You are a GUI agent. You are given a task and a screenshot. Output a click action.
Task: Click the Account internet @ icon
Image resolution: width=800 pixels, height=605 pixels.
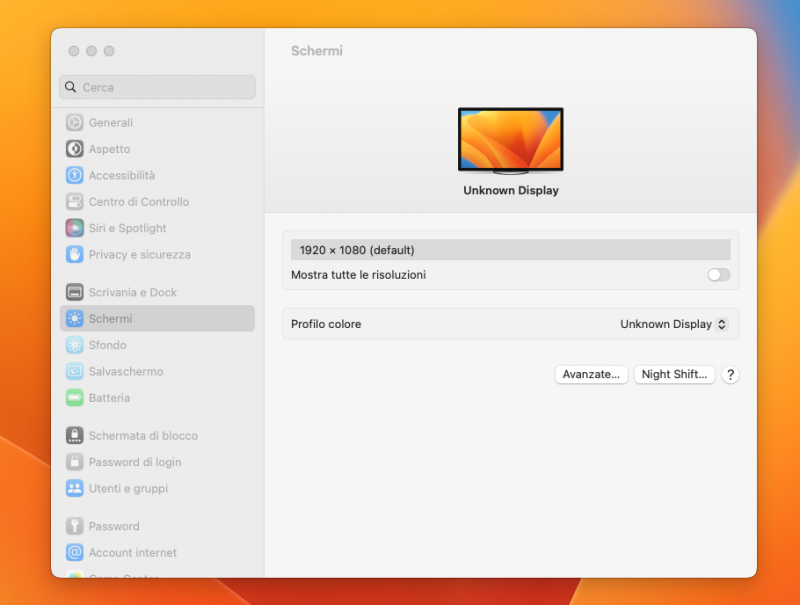click(x=74, y=552)
